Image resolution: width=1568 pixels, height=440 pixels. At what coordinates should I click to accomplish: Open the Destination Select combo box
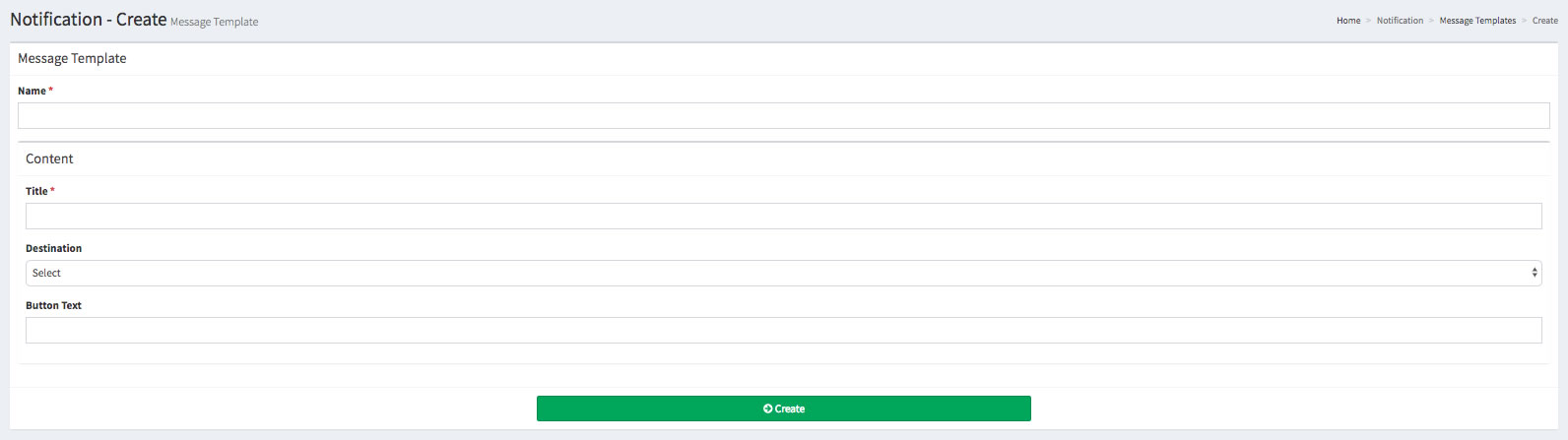point(783,273)
